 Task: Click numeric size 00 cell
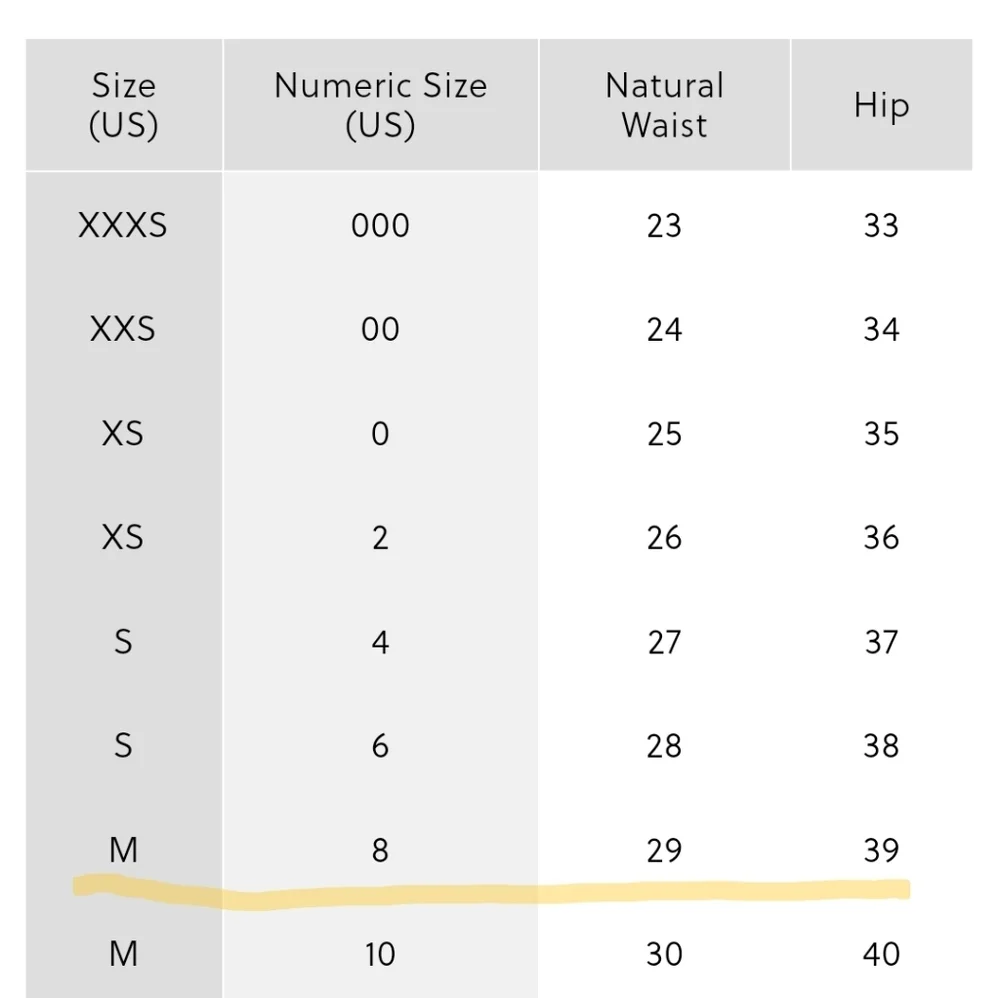point(380,330)
